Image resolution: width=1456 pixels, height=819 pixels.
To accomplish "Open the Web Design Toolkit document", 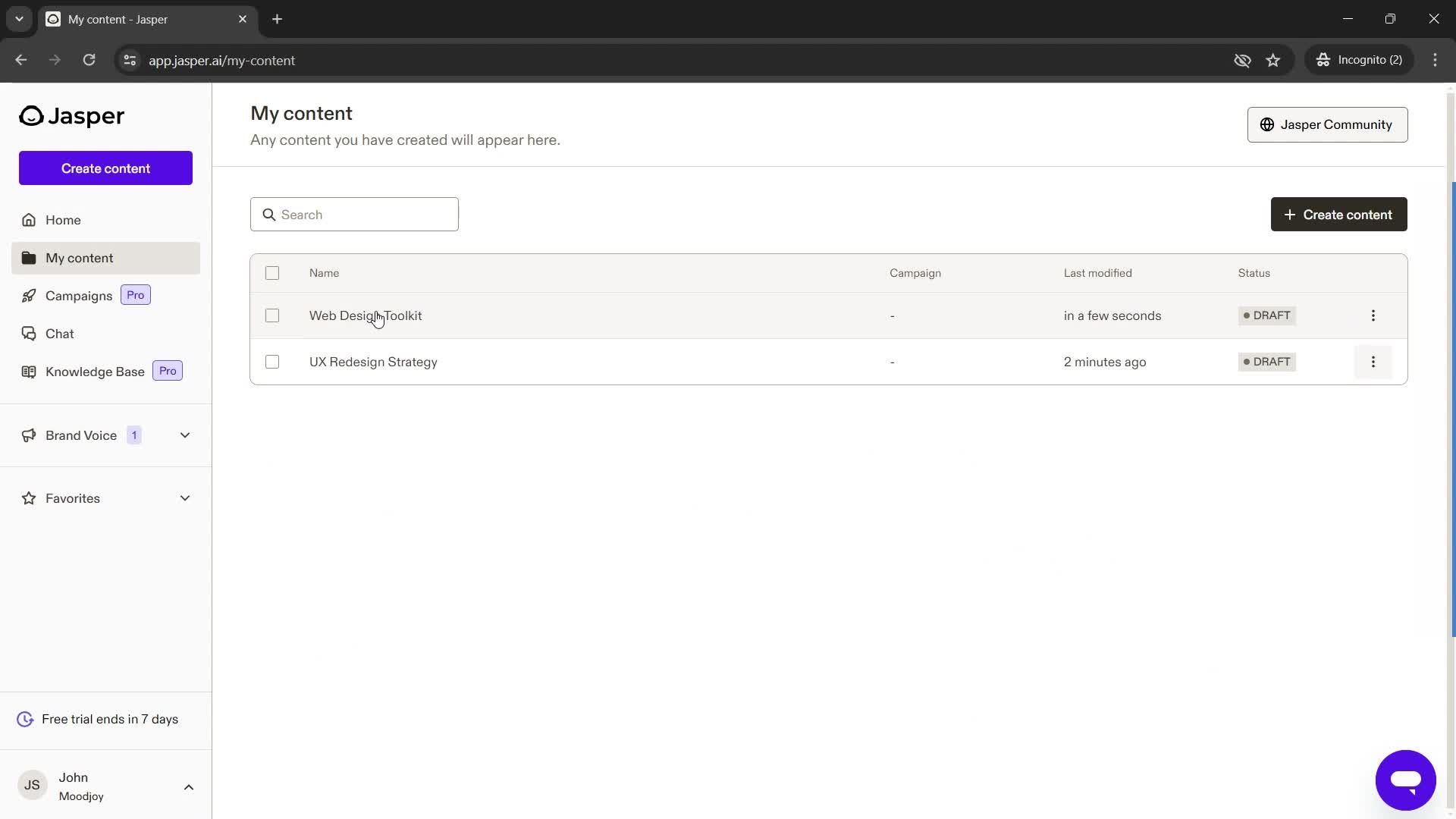I will [x=365, y=315].
